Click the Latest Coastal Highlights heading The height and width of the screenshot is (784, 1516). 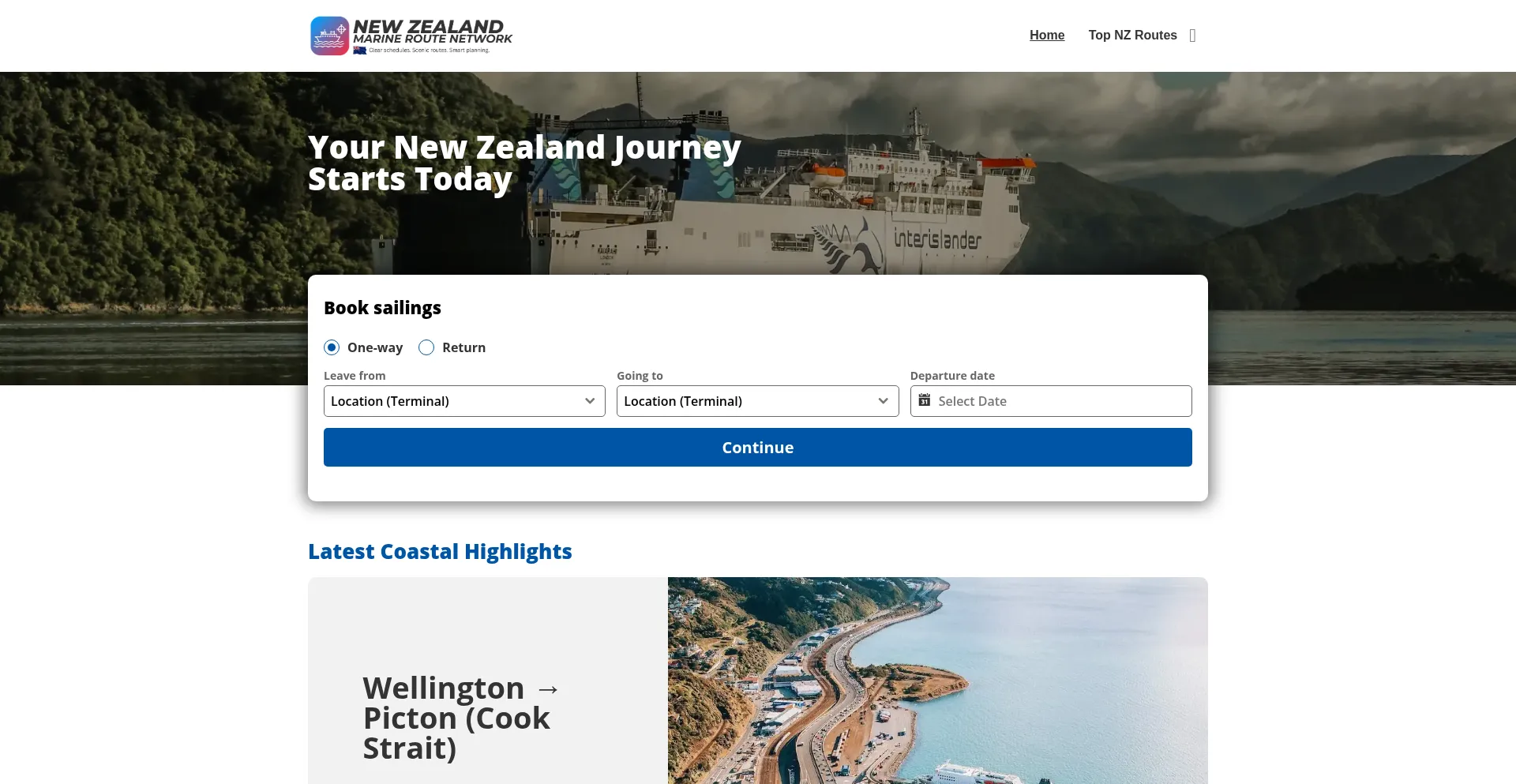pyautogui.click(x=440, y=551)
